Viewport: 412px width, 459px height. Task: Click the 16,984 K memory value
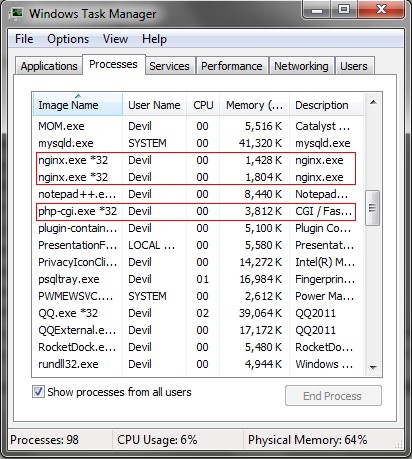(x=260, y=279)
